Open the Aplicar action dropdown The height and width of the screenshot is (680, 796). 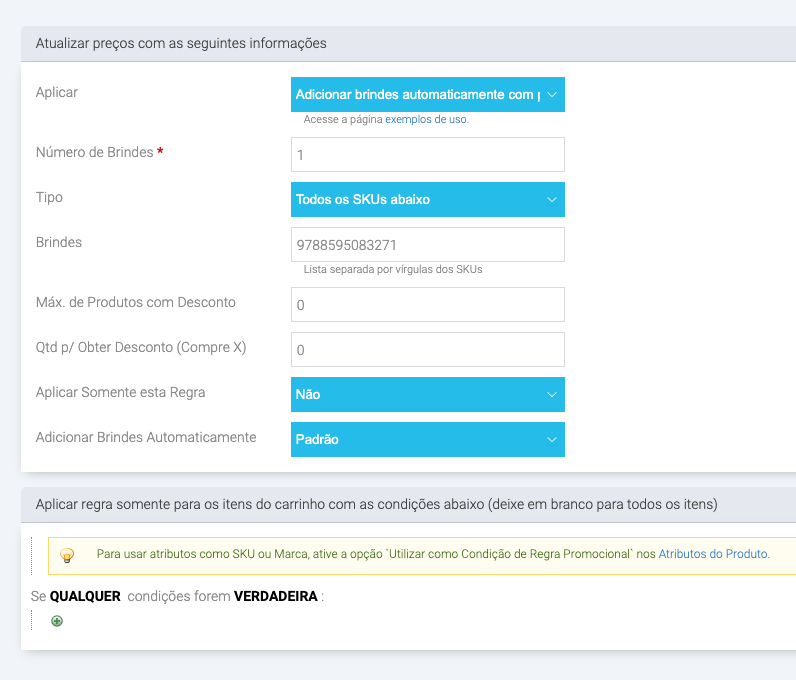click(427, 95)
